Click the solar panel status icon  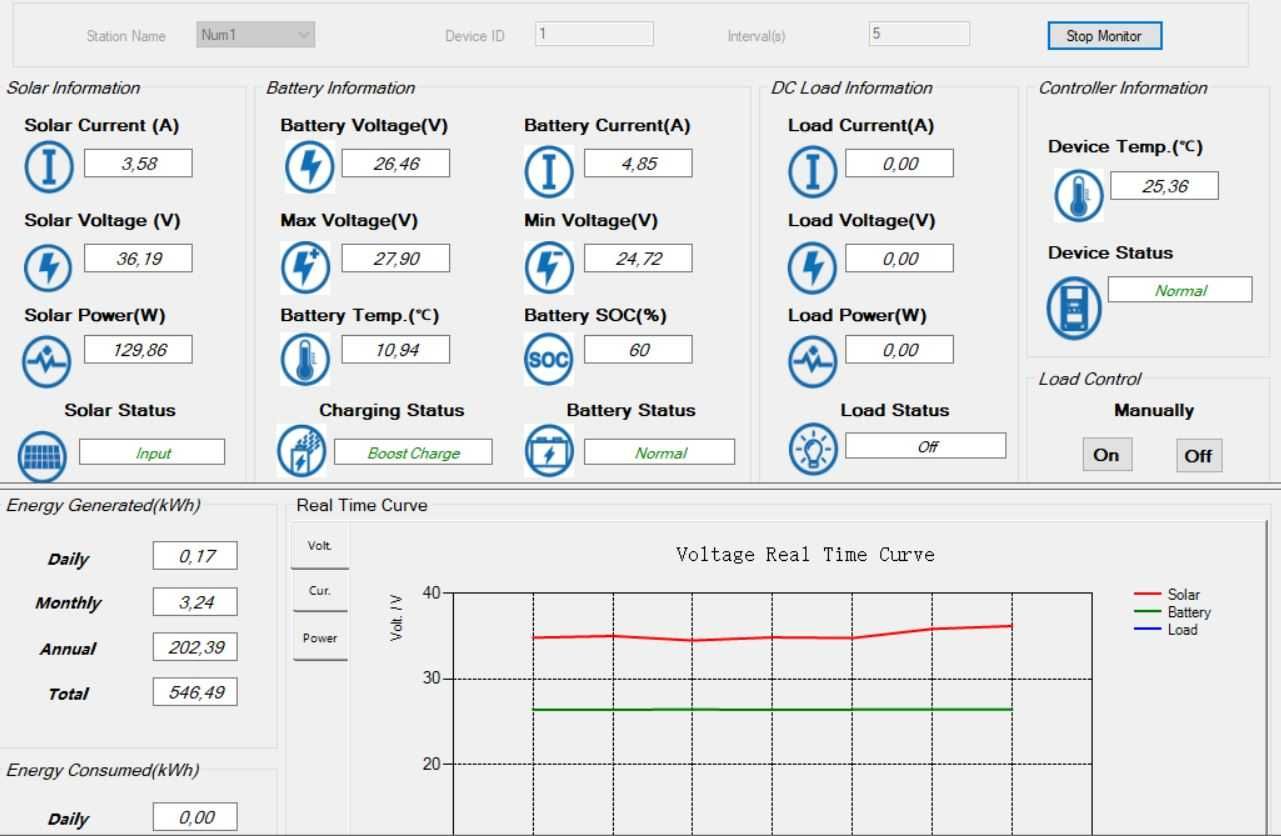[42, 456]
